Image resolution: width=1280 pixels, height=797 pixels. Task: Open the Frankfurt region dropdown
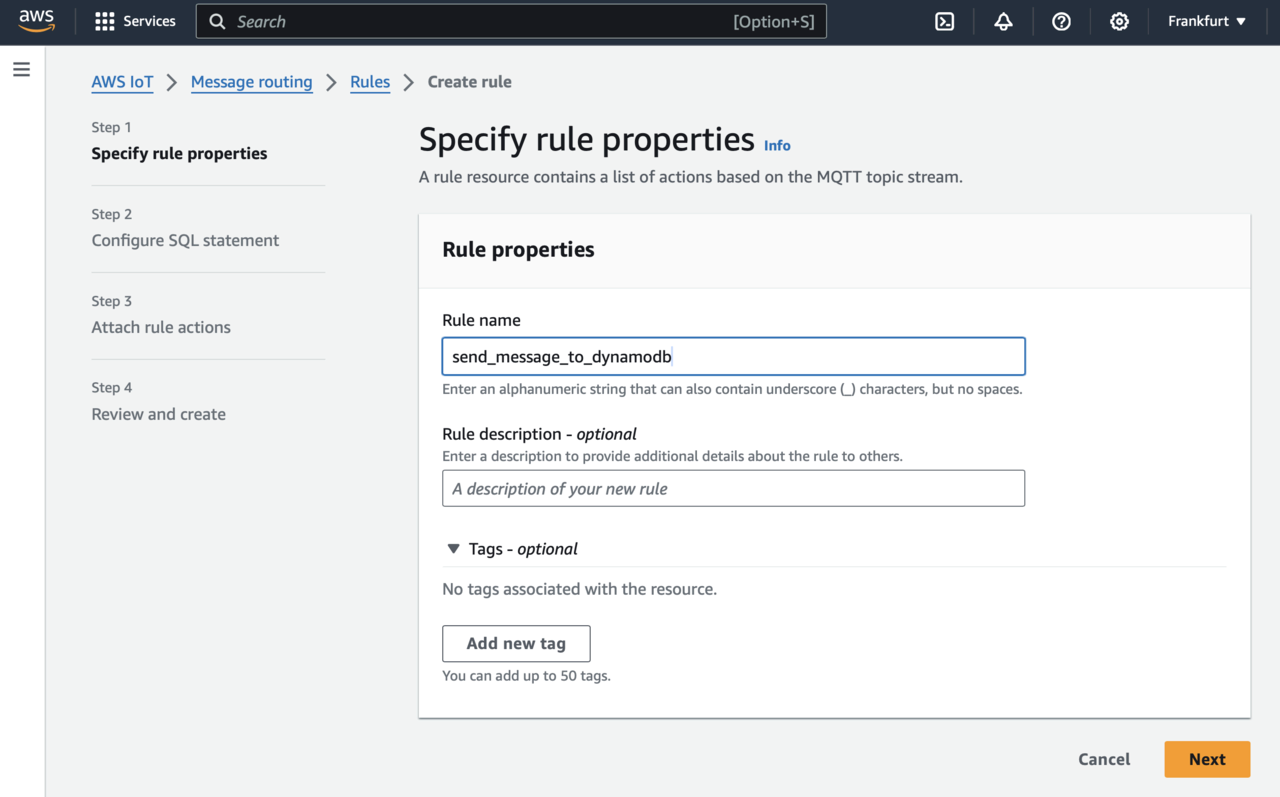tap(1206, 21)
